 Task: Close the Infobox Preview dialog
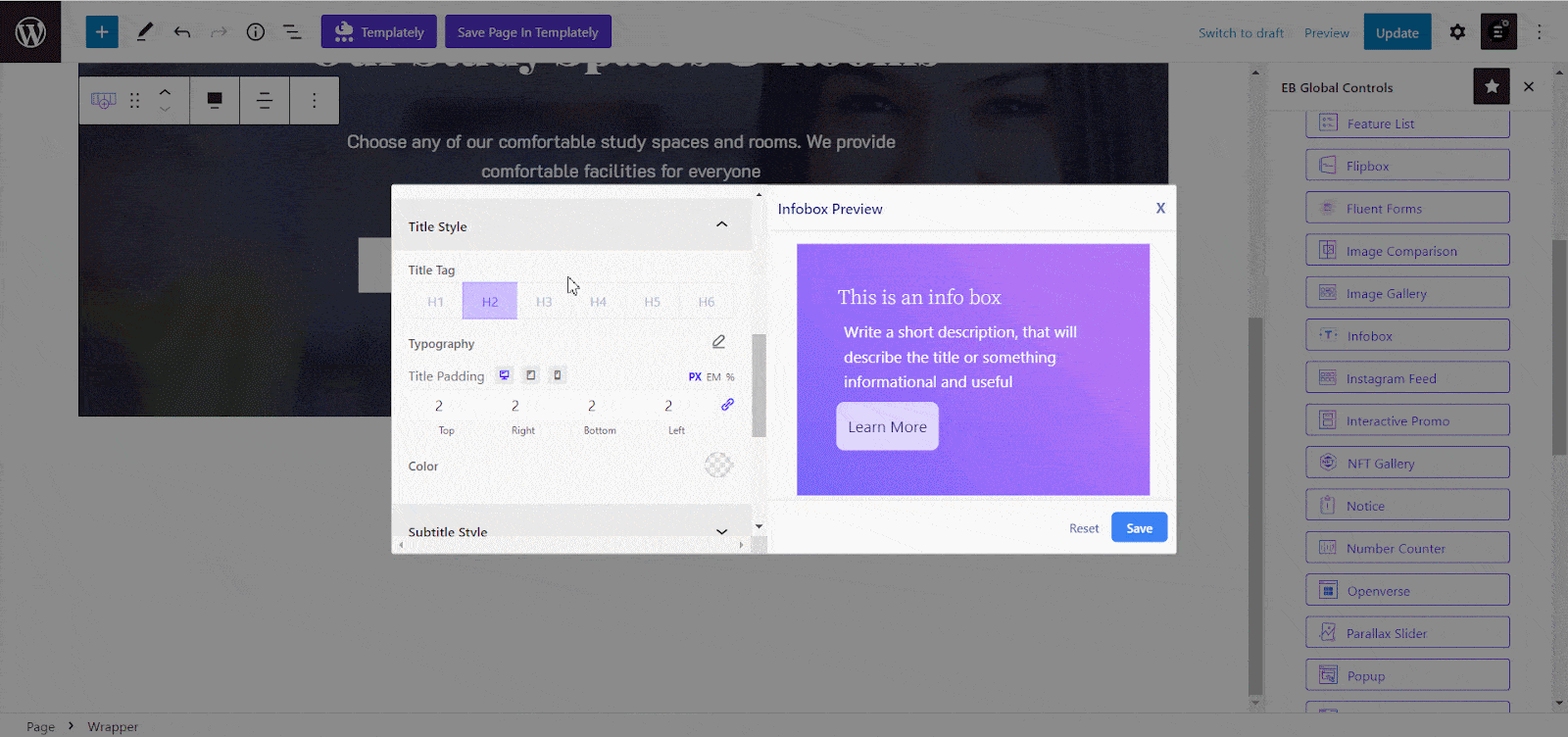pos(1160,208)
